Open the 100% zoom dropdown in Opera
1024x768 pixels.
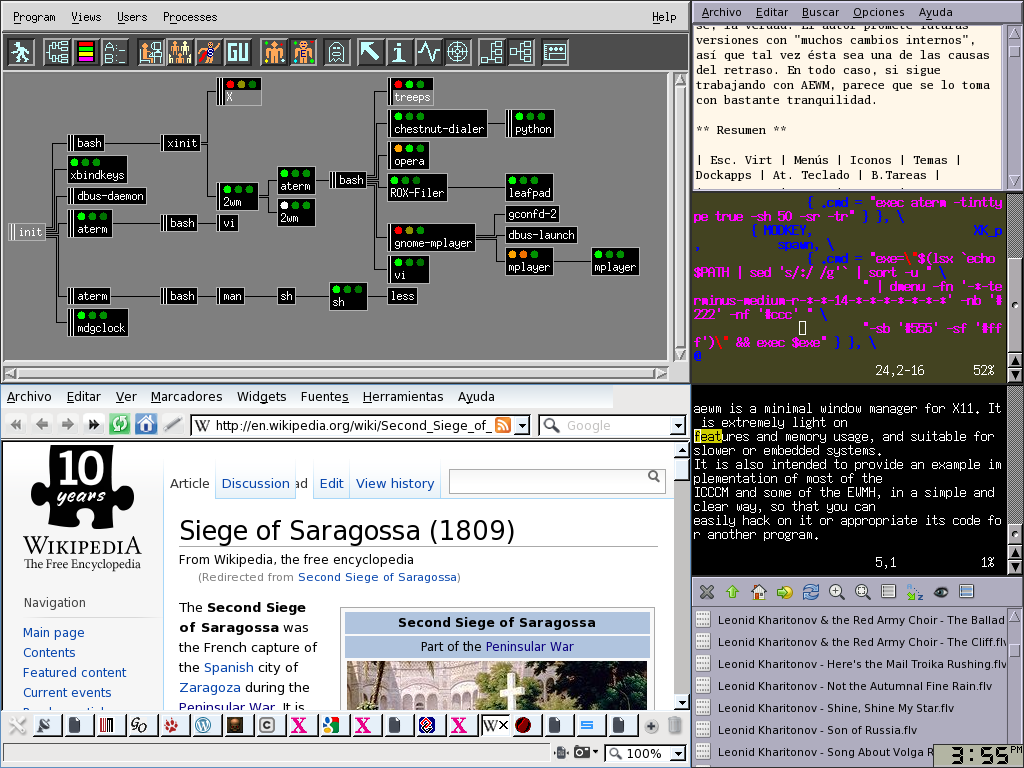click(x=679, y=754)
